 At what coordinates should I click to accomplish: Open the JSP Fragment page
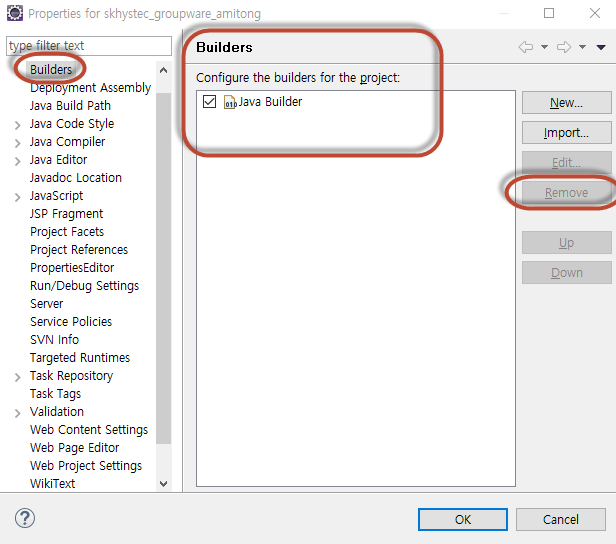tap(66, 214)
